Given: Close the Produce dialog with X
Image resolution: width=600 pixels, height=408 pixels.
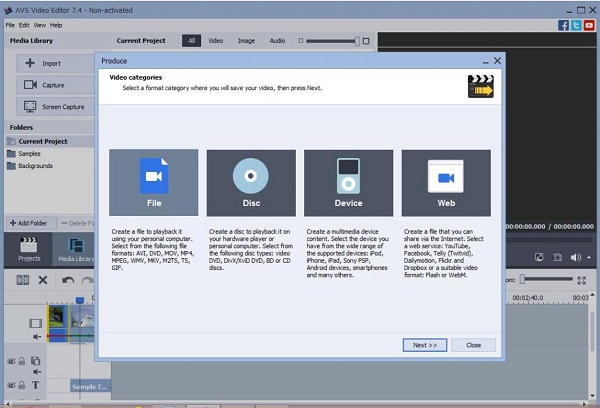Looking at the screenshot, I should (497, 60).
